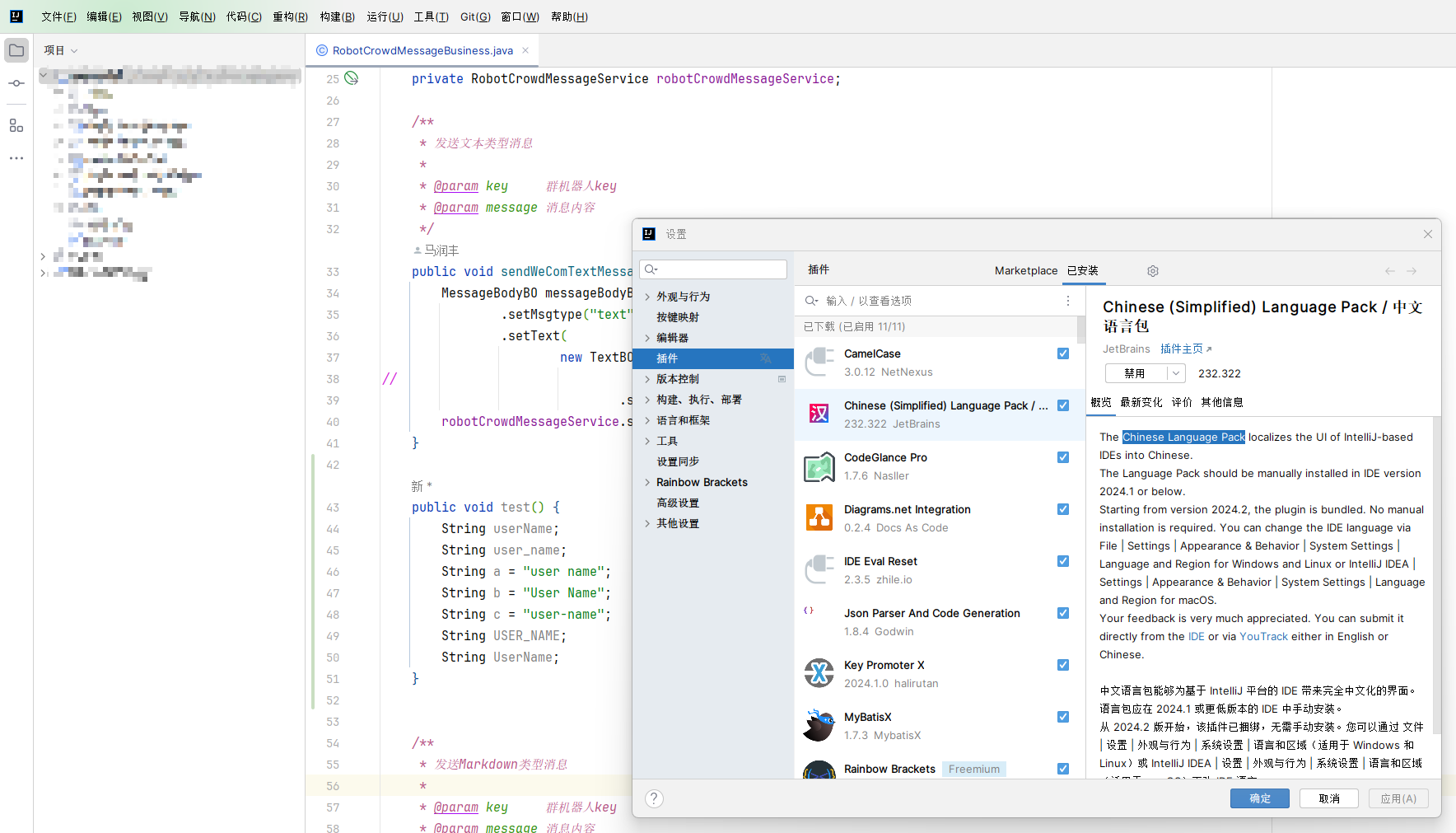Open plugin list options three-dot menu
Viewport: 1456px width, 833px height.
(x=1068, y=301)
